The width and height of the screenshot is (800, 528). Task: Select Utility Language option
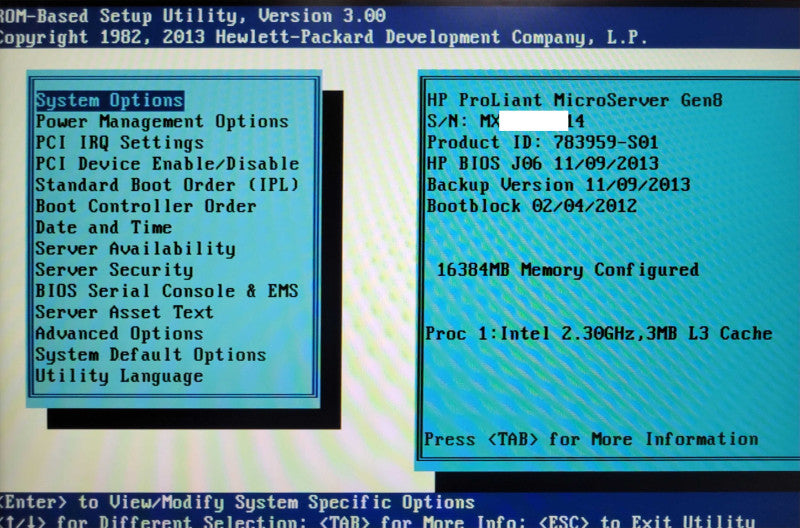119,376
